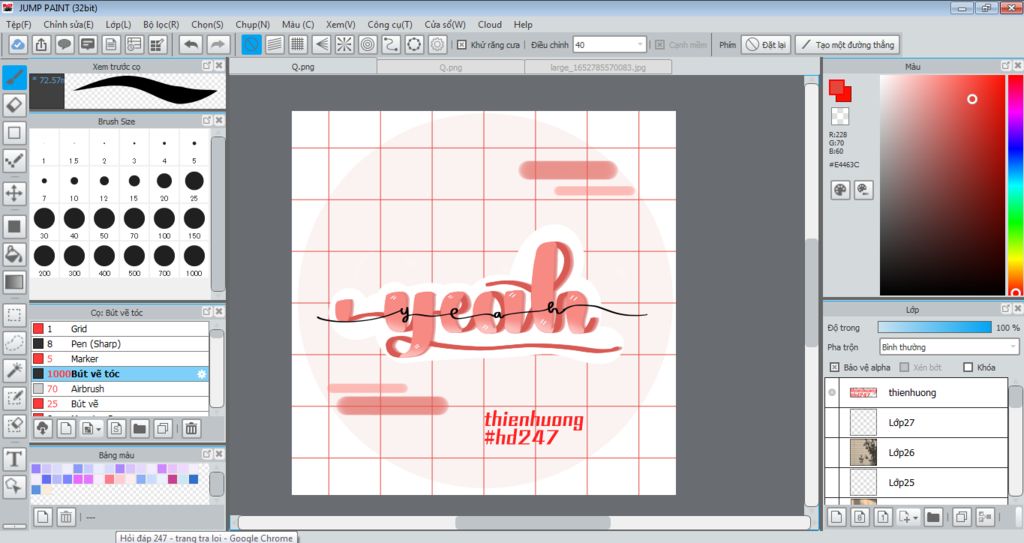Click the Undo arrow in toolbar

click(191, 44)
